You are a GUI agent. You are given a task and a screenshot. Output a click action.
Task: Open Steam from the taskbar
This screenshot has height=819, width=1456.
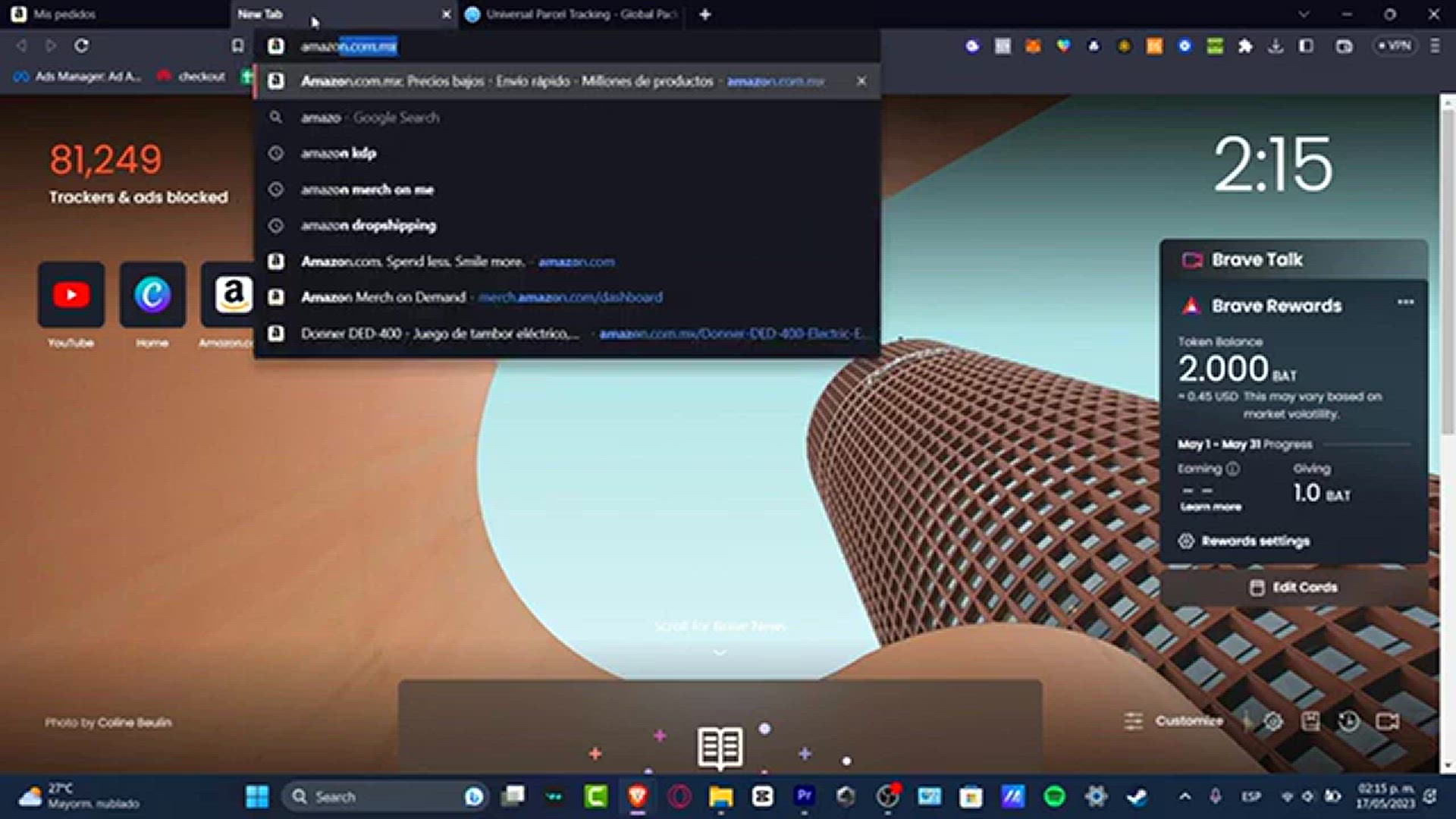click(x=1137, y=796)
